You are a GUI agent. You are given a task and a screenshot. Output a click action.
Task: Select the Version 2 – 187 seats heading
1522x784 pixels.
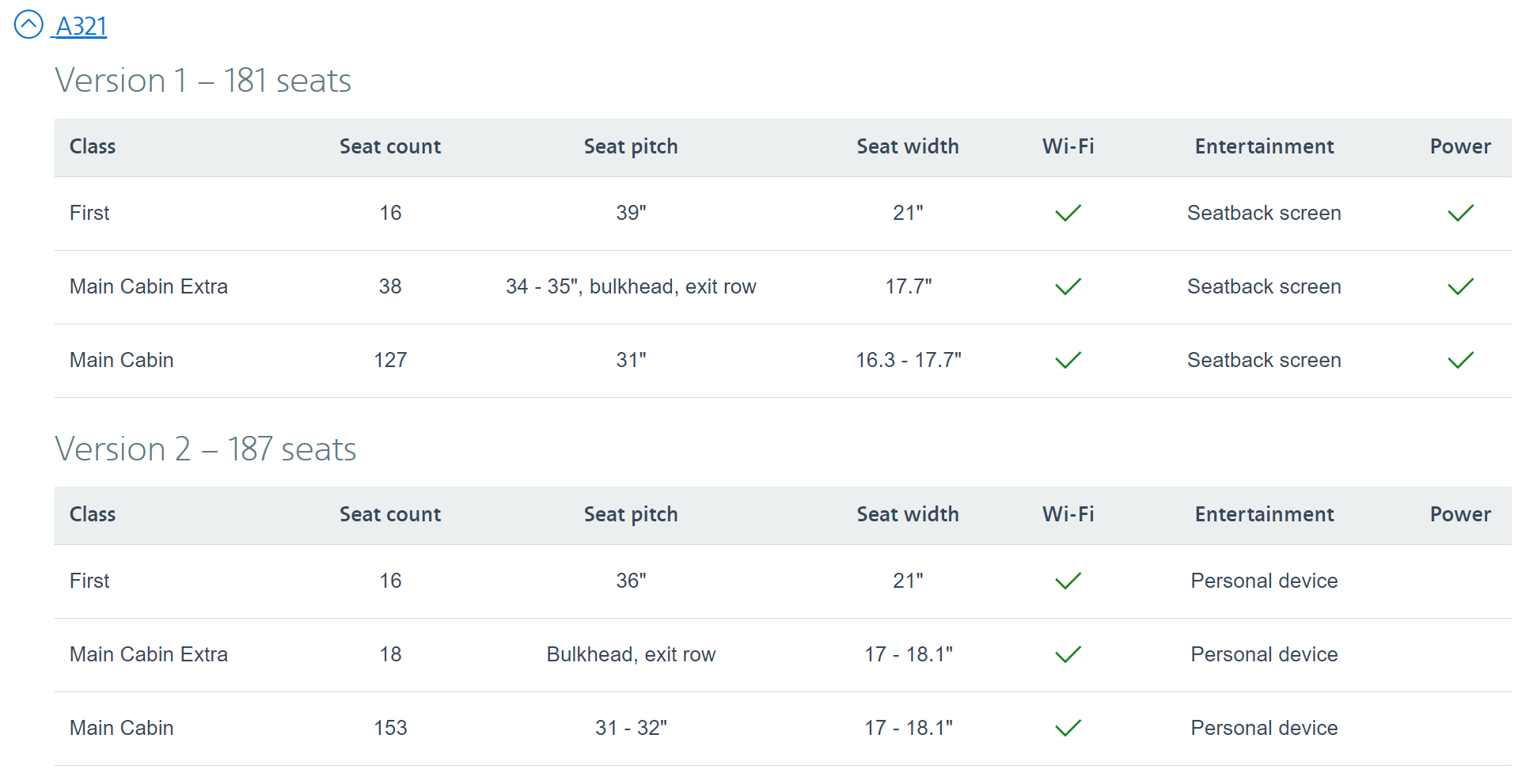coord(206,449)
